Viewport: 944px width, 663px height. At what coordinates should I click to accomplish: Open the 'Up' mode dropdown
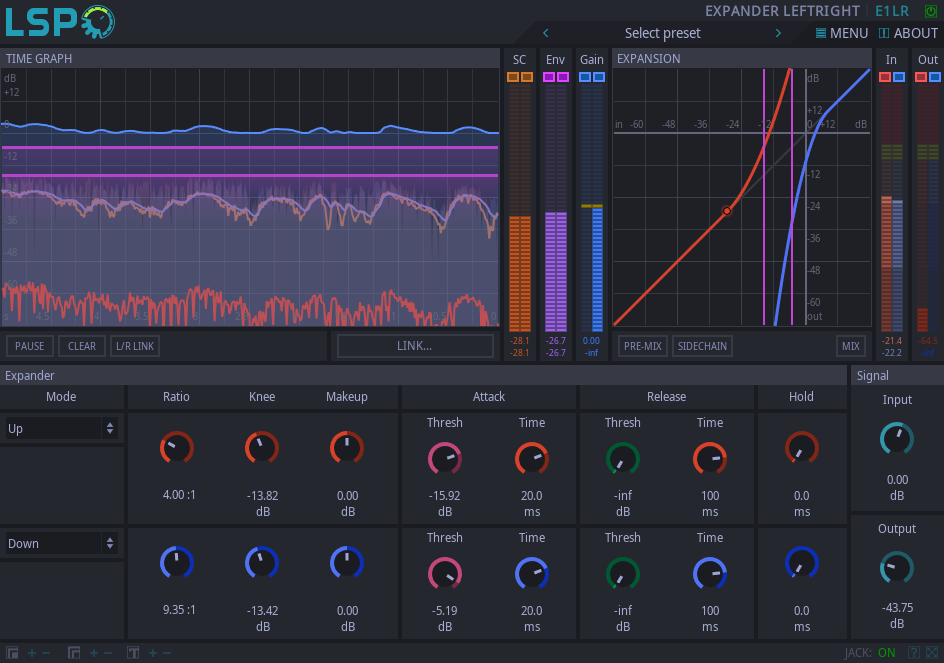tap(61, 429)
